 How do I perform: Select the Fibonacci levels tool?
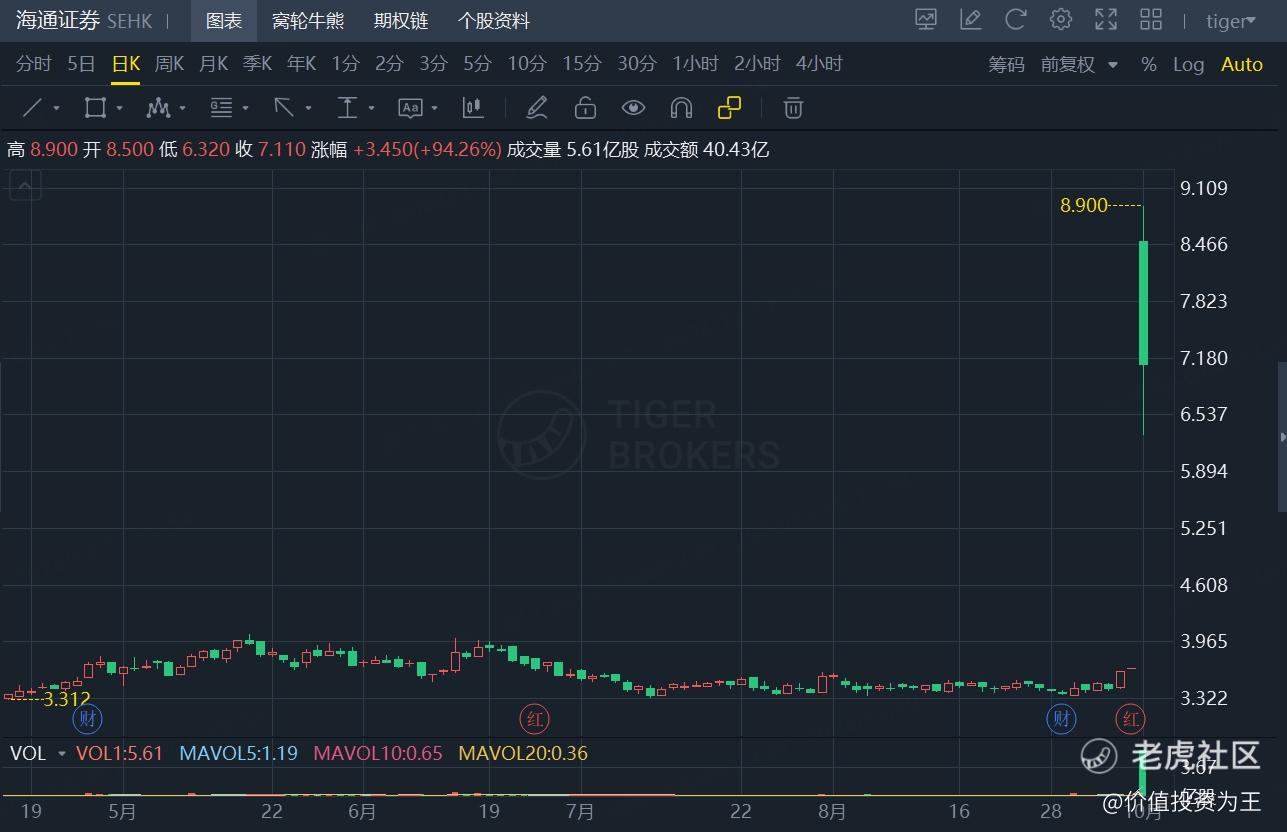[x=221, y=108]
